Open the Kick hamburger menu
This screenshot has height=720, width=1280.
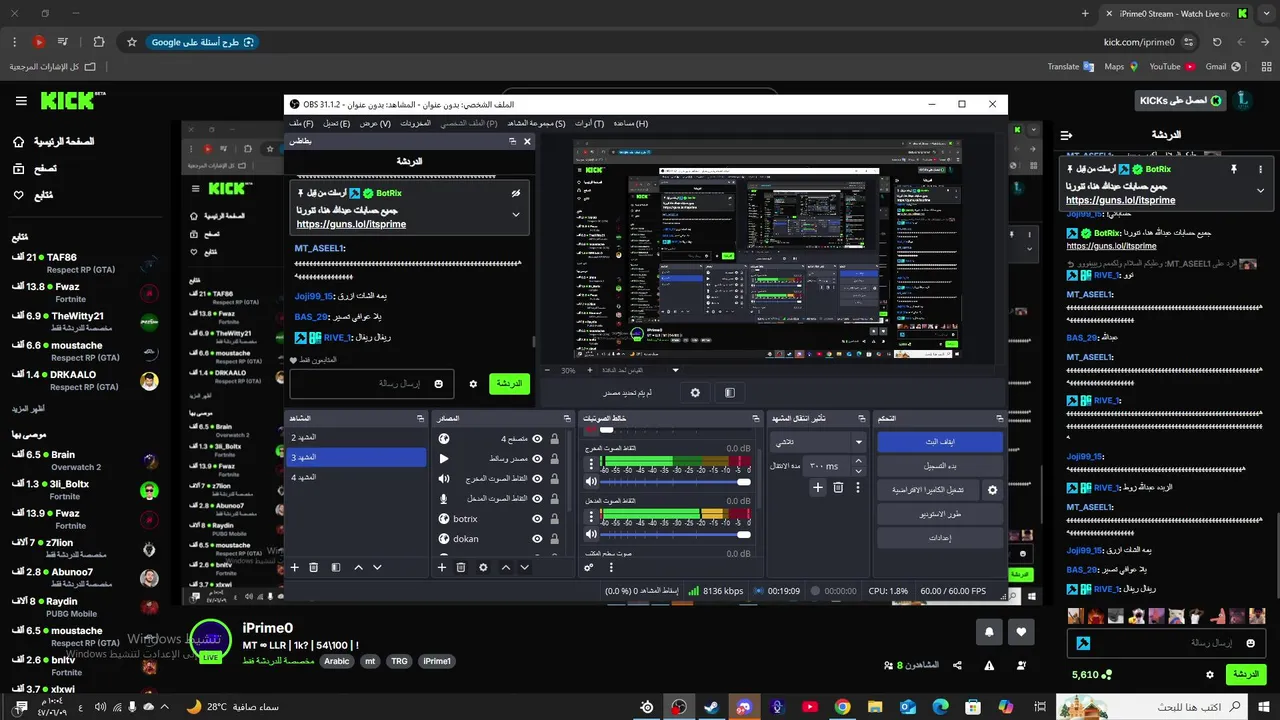[x=21, y=101]
